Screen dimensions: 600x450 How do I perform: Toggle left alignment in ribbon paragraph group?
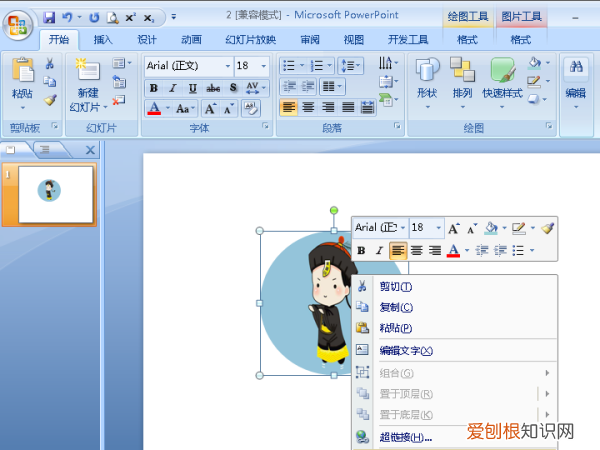[x=288, y=107]
